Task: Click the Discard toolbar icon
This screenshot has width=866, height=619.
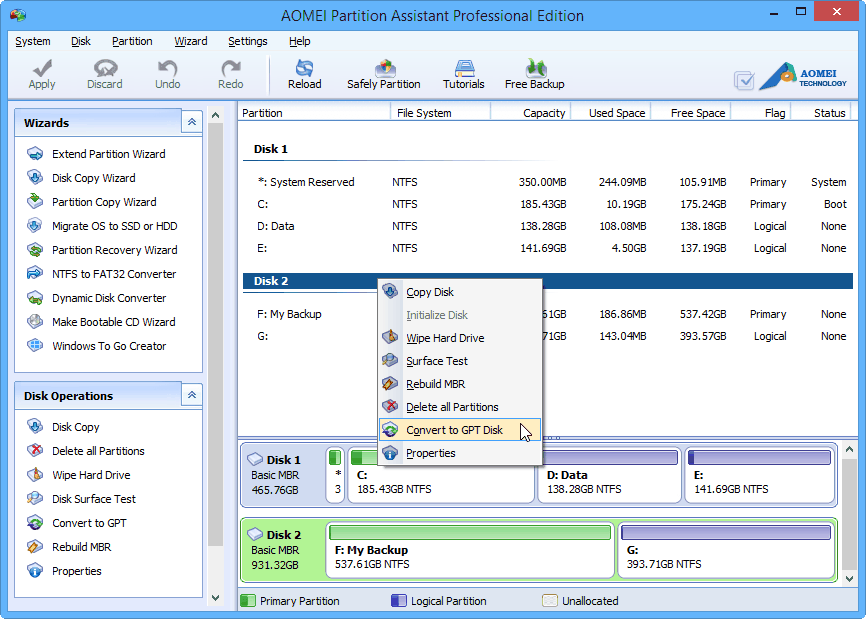Action: (x=104, y=73)
